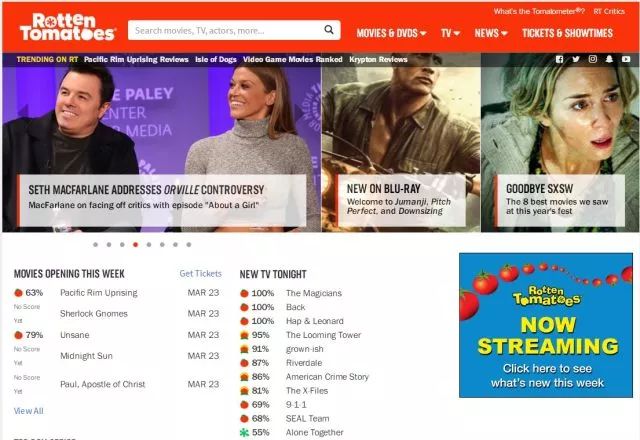The image size is (640, 440).
Task: Click tomato icon beside Riverdale 87%
Action: 244,363
